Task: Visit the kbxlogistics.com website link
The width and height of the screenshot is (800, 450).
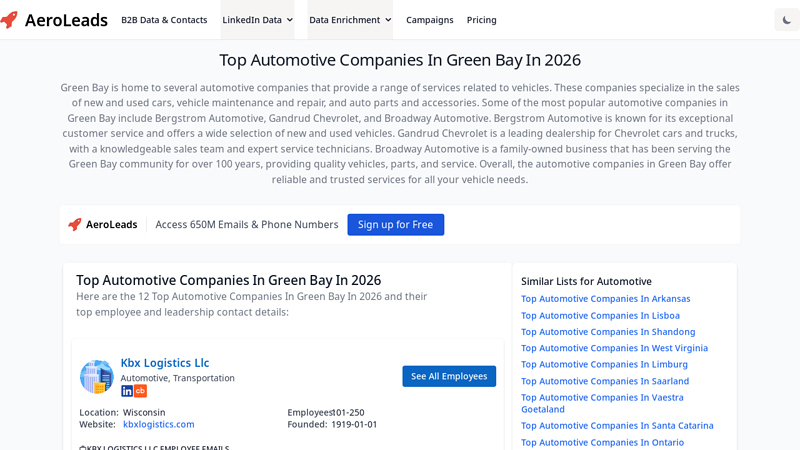Action: click(x=159, y=424)
